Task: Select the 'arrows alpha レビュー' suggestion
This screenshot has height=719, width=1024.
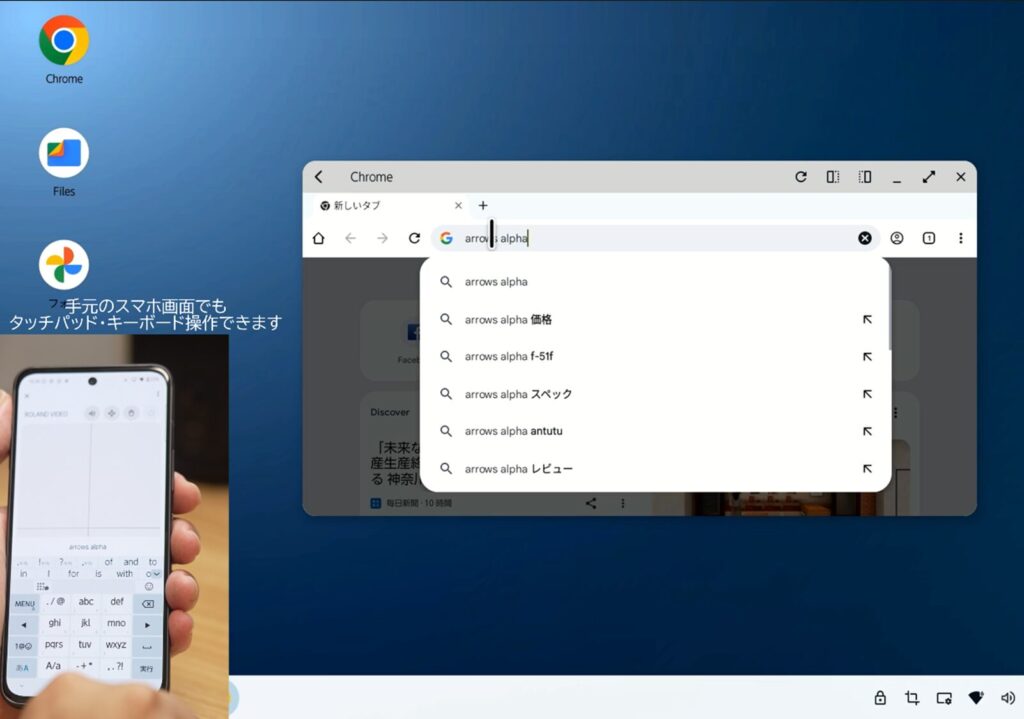Action: (655, 469)
